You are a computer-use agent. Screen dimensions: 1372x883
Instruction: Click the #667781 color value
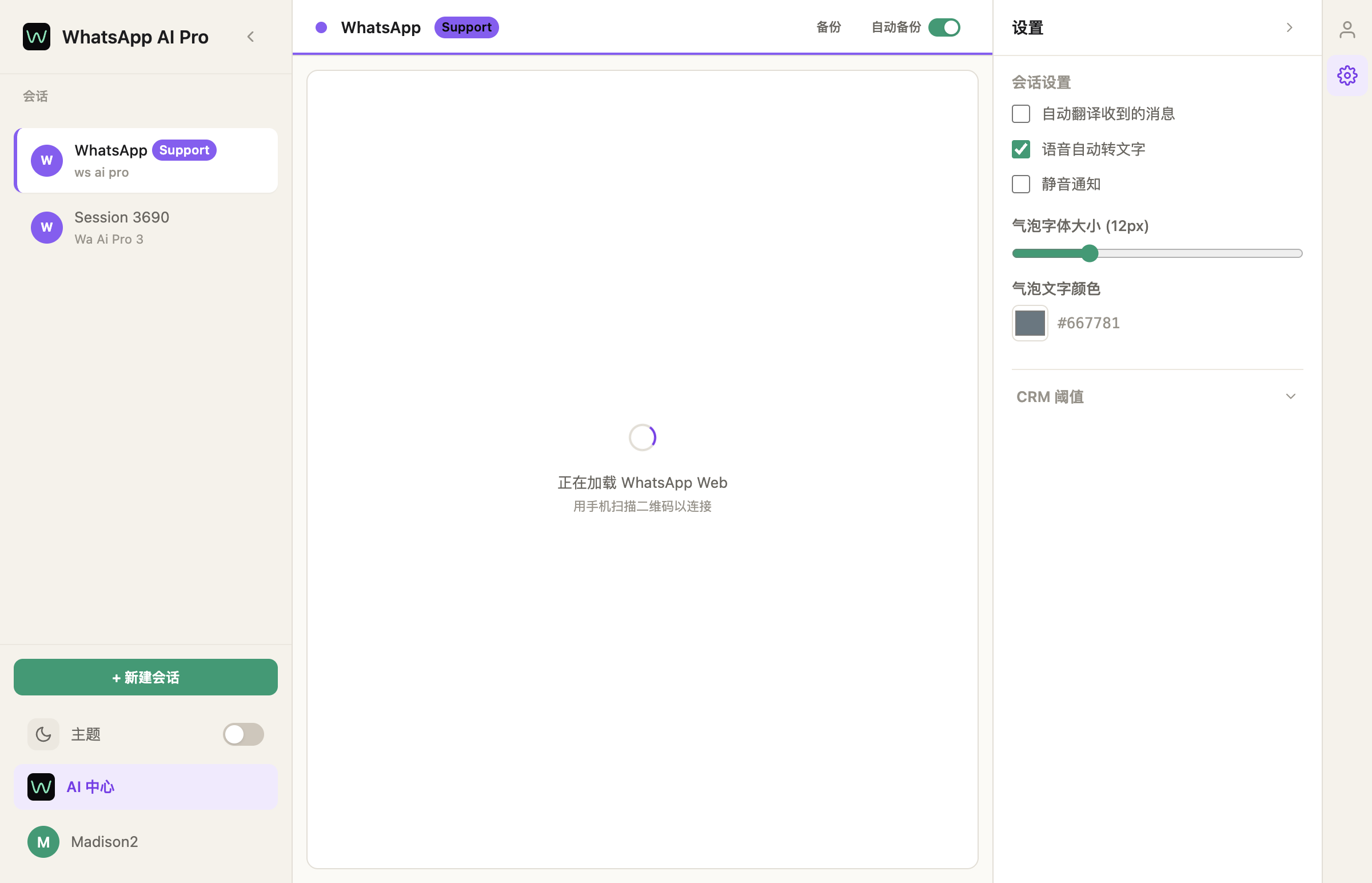click(x=1088, y=323)
